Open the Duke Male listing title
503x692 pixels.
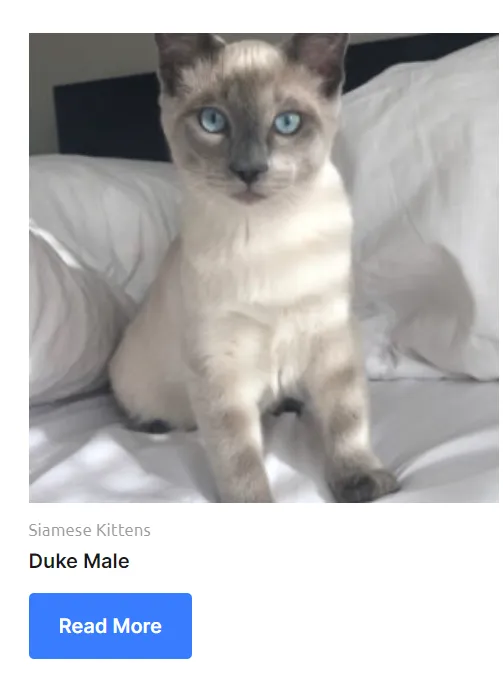pyautogui.click(x=79, y=561)
